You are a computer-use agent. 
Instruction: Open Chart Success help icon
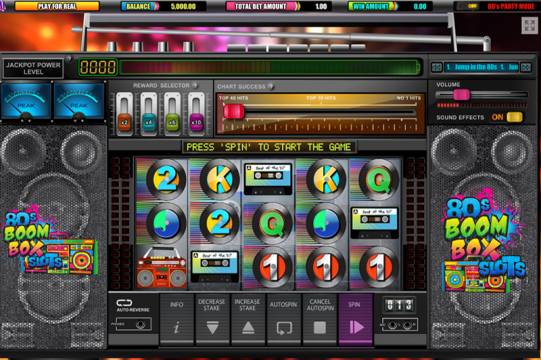(x=271, y=86)
